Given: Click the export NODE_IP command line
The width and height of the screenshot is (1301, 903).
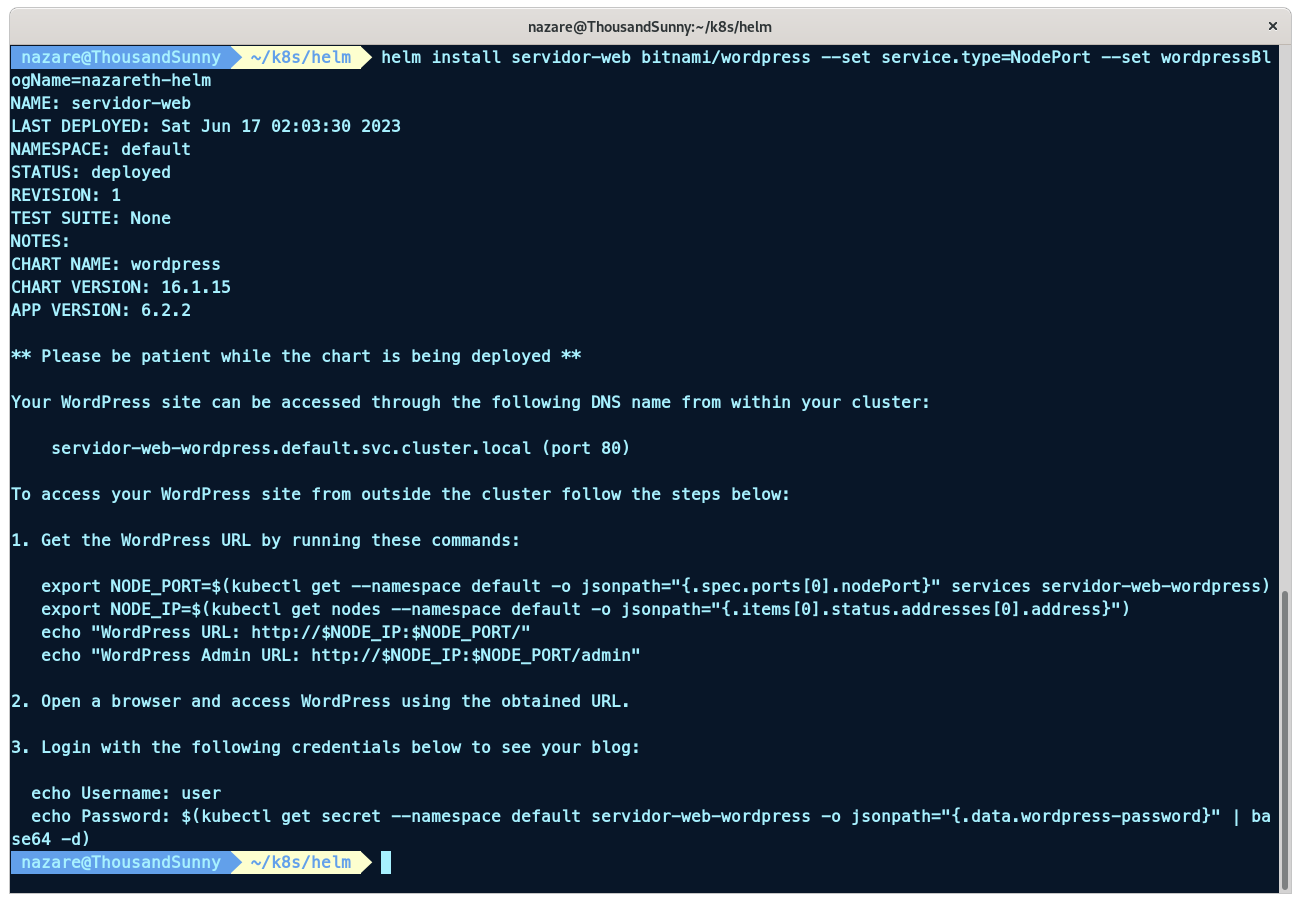Looking at the screenshot, I should pos(585,609).
